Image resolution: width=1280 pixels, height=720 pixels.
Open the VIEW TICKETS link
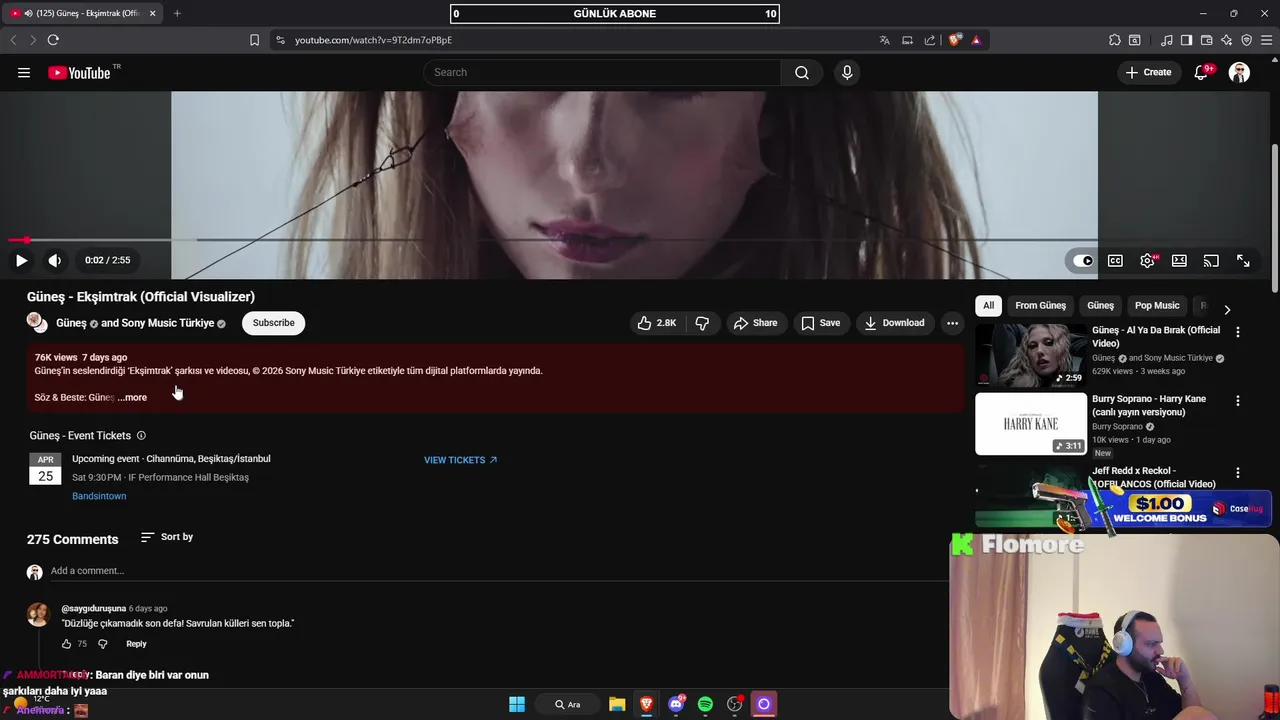pos(460,460)
